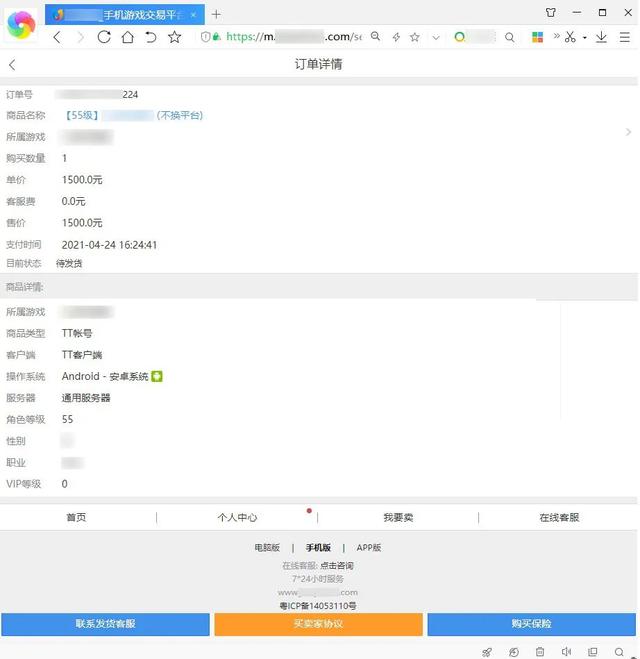Click the skin/shirt icon in title bar

click(x=550, y=13)
